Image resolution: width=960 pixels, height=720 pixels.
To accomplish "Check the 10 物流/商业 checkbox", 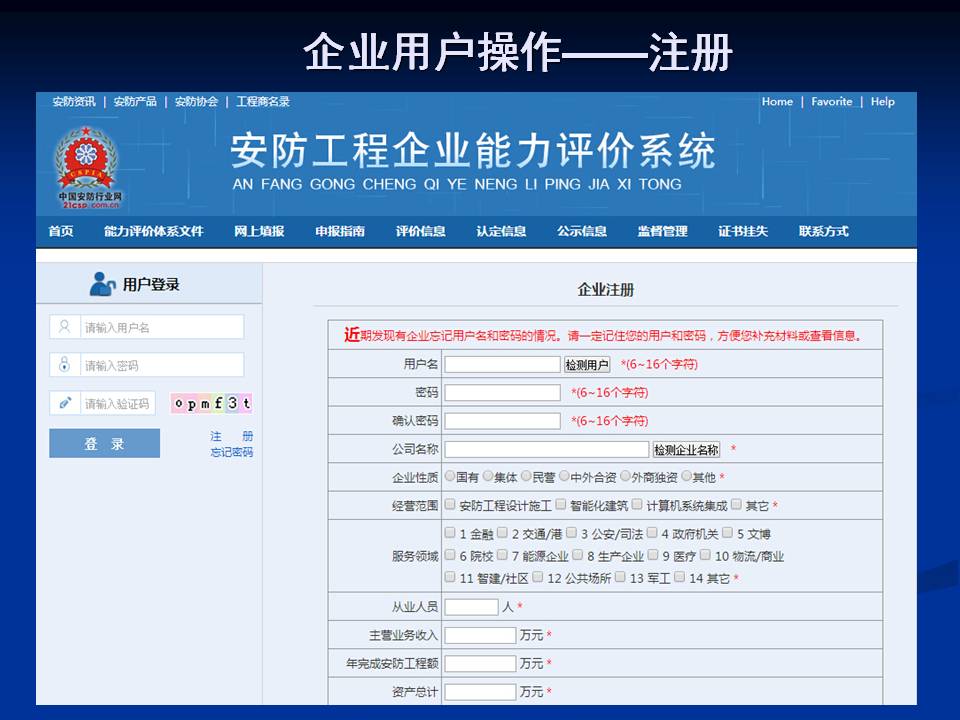I will coord(706,555).
